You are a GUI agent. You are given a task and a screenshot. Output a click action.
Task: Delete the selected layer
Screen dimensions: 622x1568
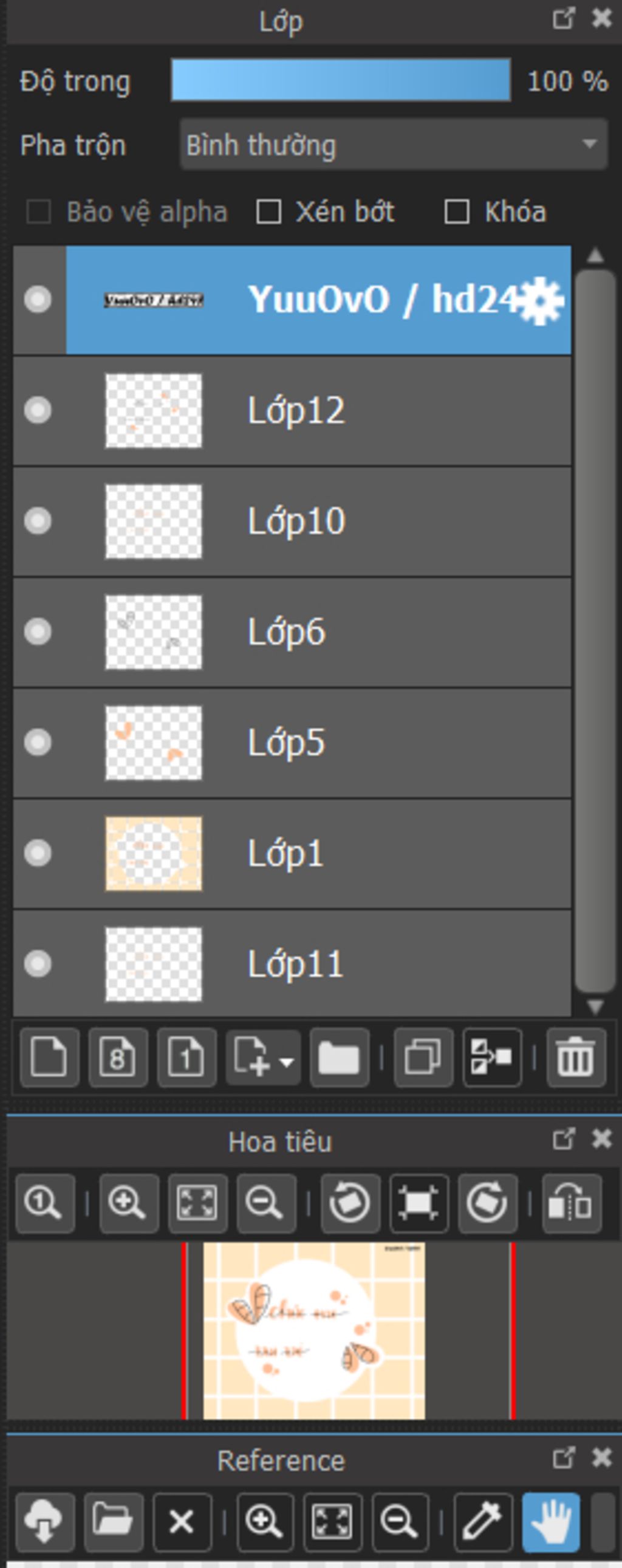click(576, 1057)
